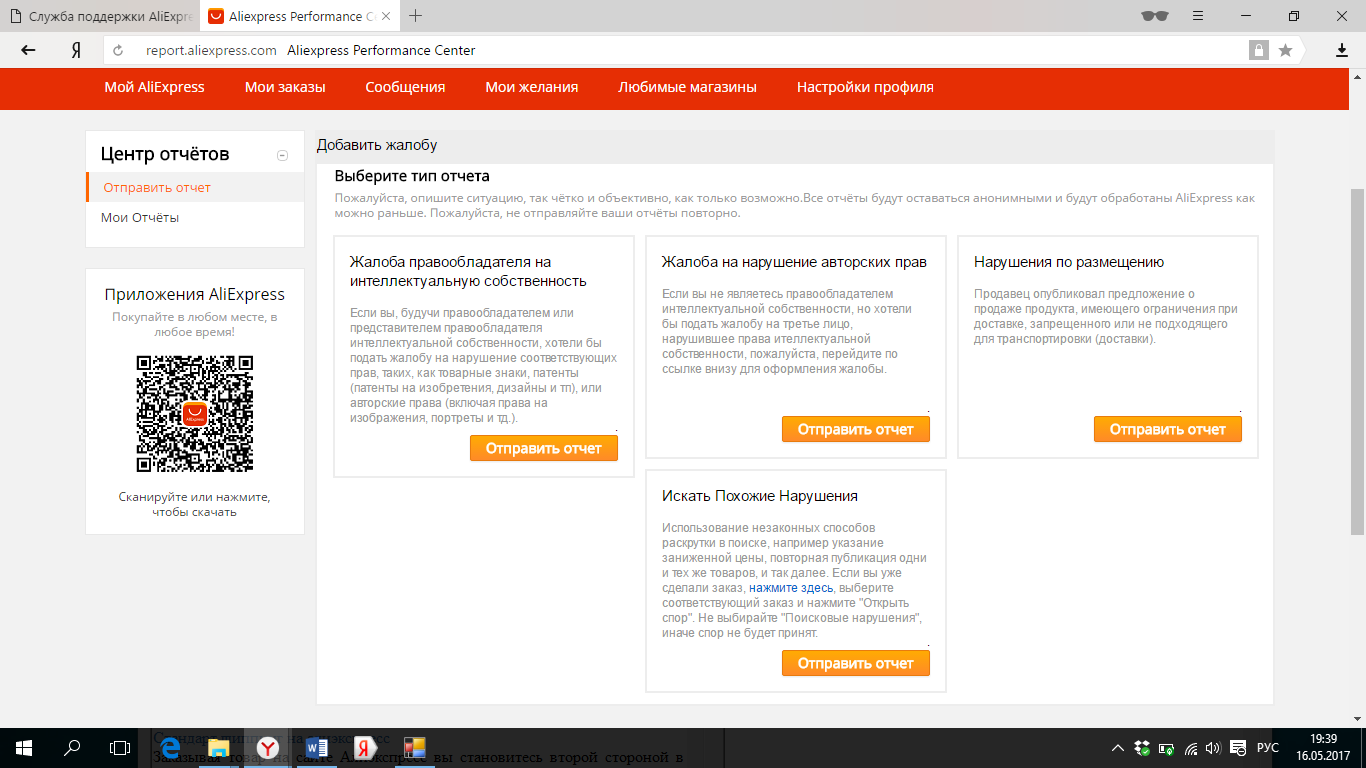Show hidden tray icons chevron
The width and height of the screenshot is (1366, 768).
pyautogui.click(x=1118, y=747)
